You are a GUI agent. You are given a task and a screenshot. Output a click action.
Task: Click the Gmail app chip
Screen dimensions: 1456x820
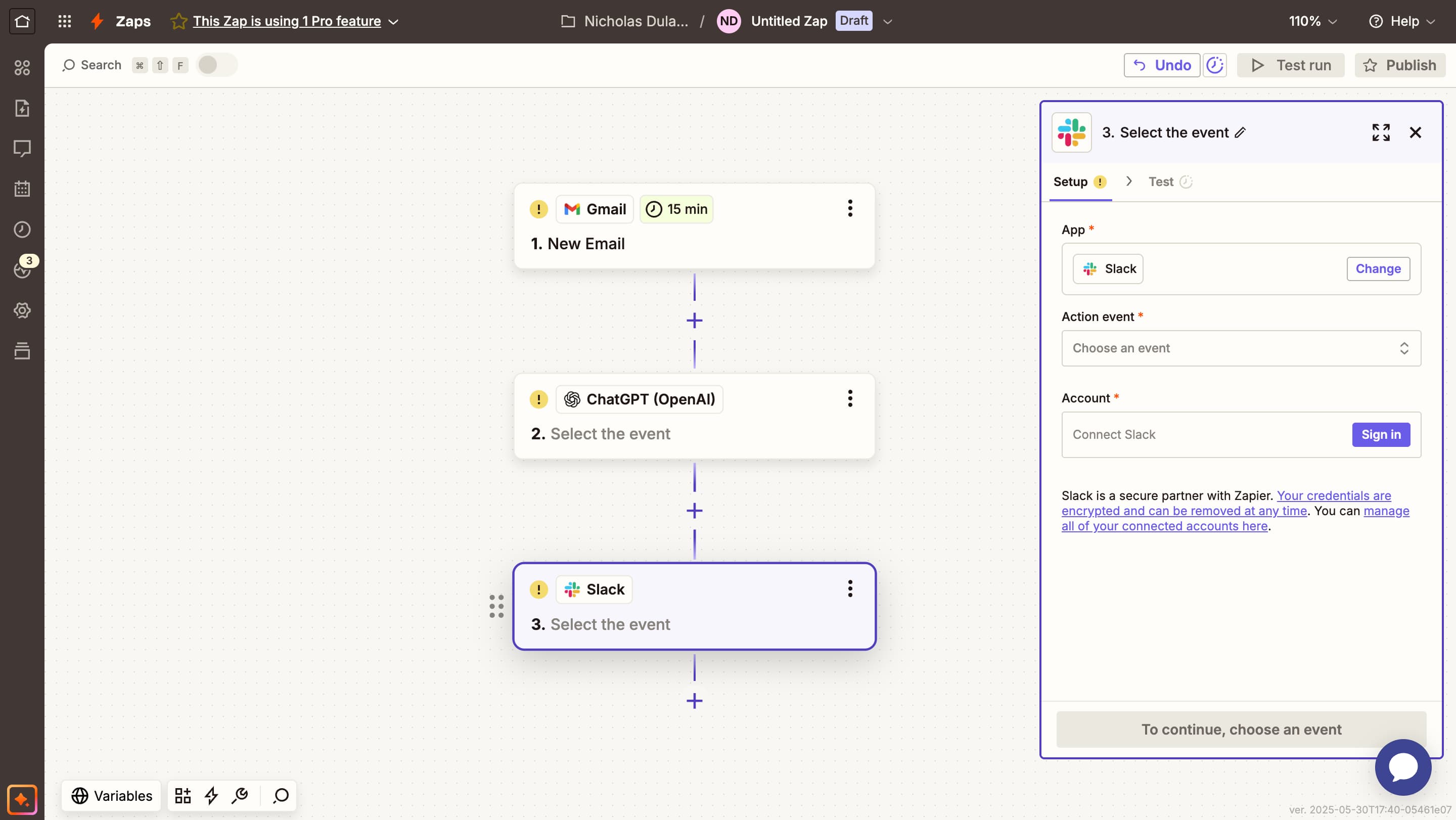tap(595, 209)
